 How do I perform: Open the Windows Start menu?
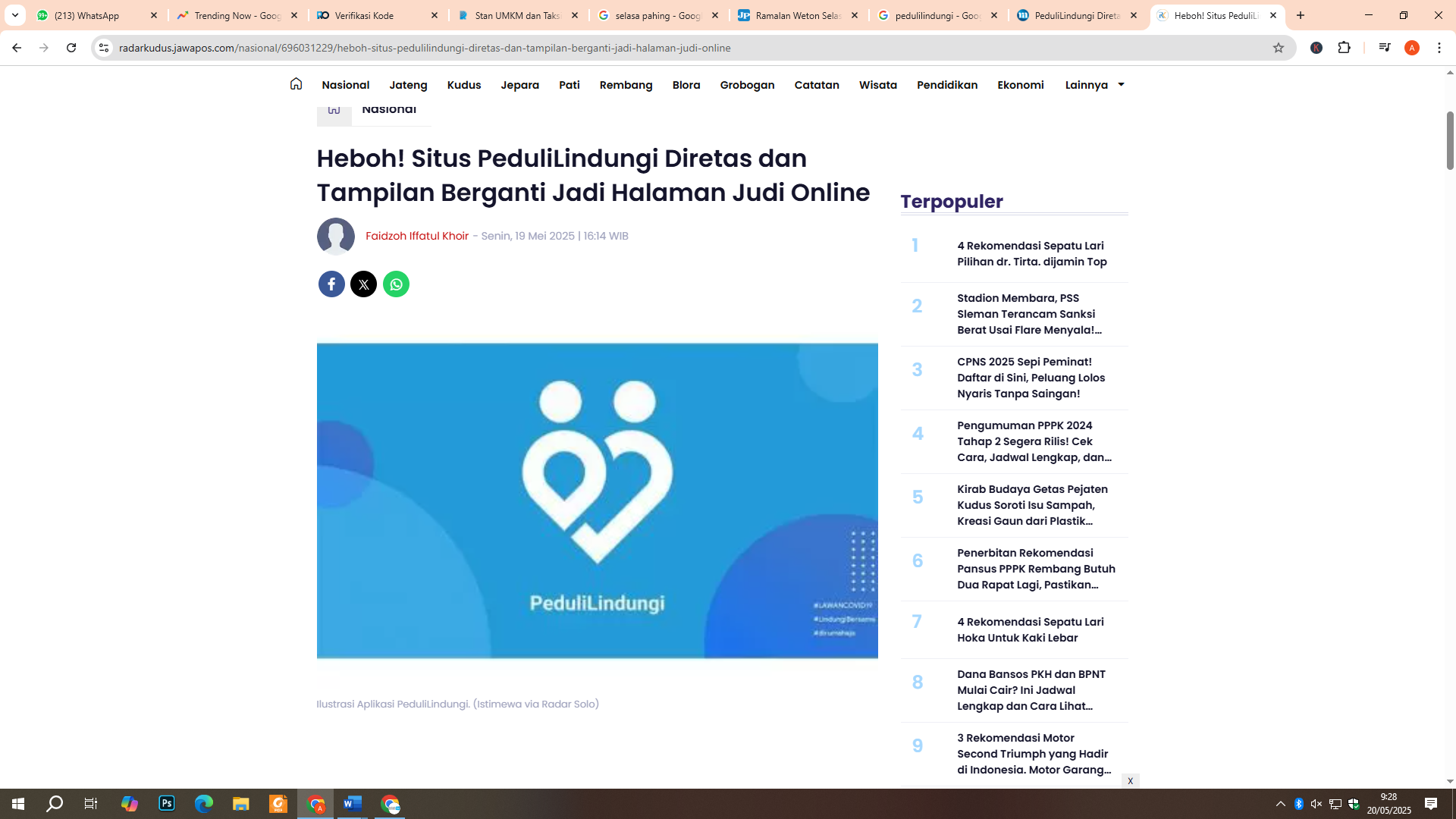coord(18,804)
